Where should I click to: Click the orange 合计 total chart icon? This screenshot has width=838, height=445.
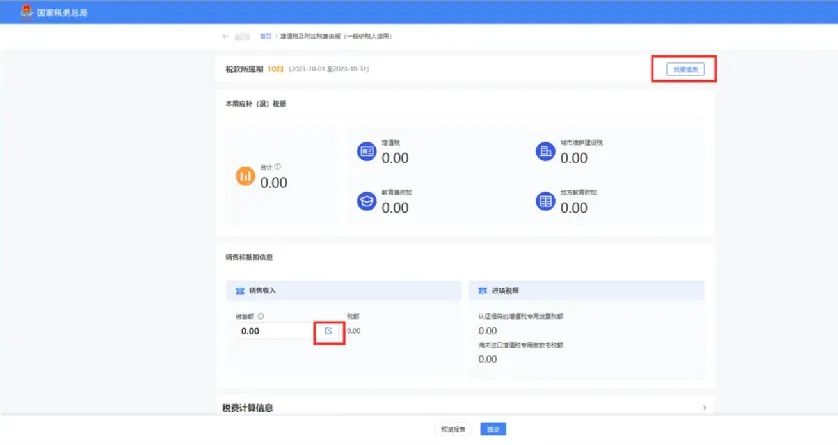point(245,177)
